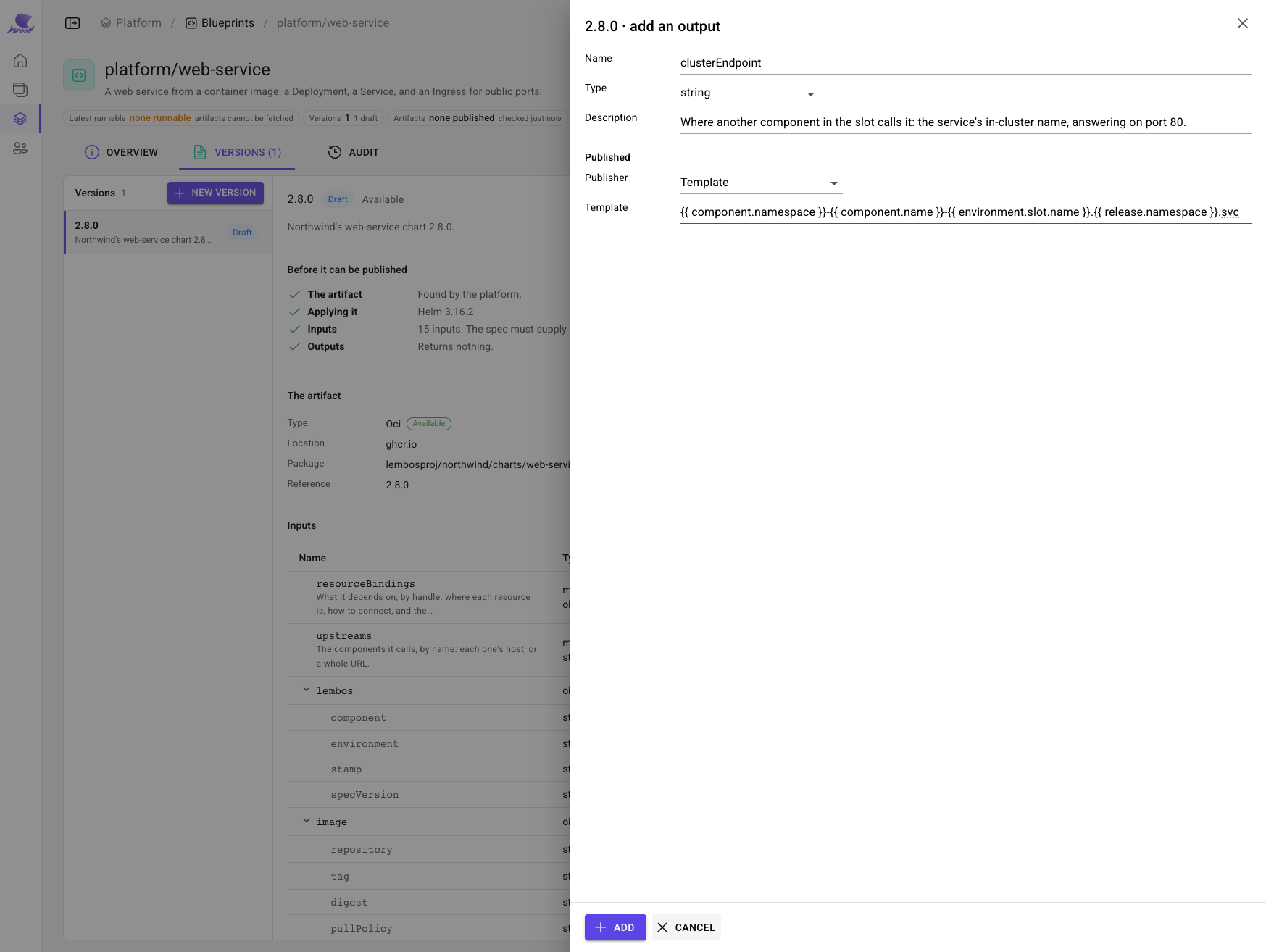Switch to the Overview tab
This screenshot has width=1266, height=952.
point(121,152)
